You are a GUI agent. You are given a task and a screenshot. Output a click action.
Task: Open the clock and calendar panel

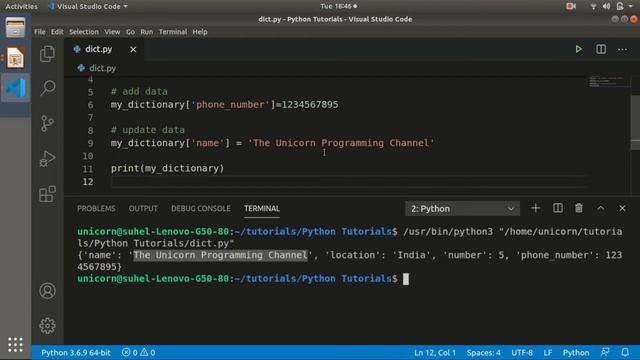pyautogui.click(x=338, y=6)
